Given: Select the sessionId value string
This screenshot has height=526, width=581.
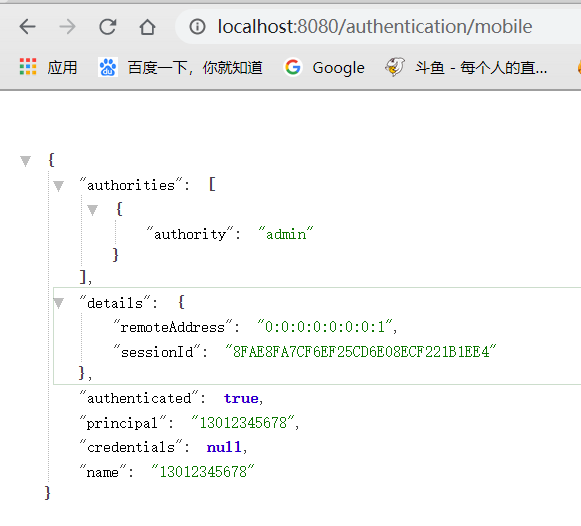Looking at the screenshot, I should click(361, 351).
